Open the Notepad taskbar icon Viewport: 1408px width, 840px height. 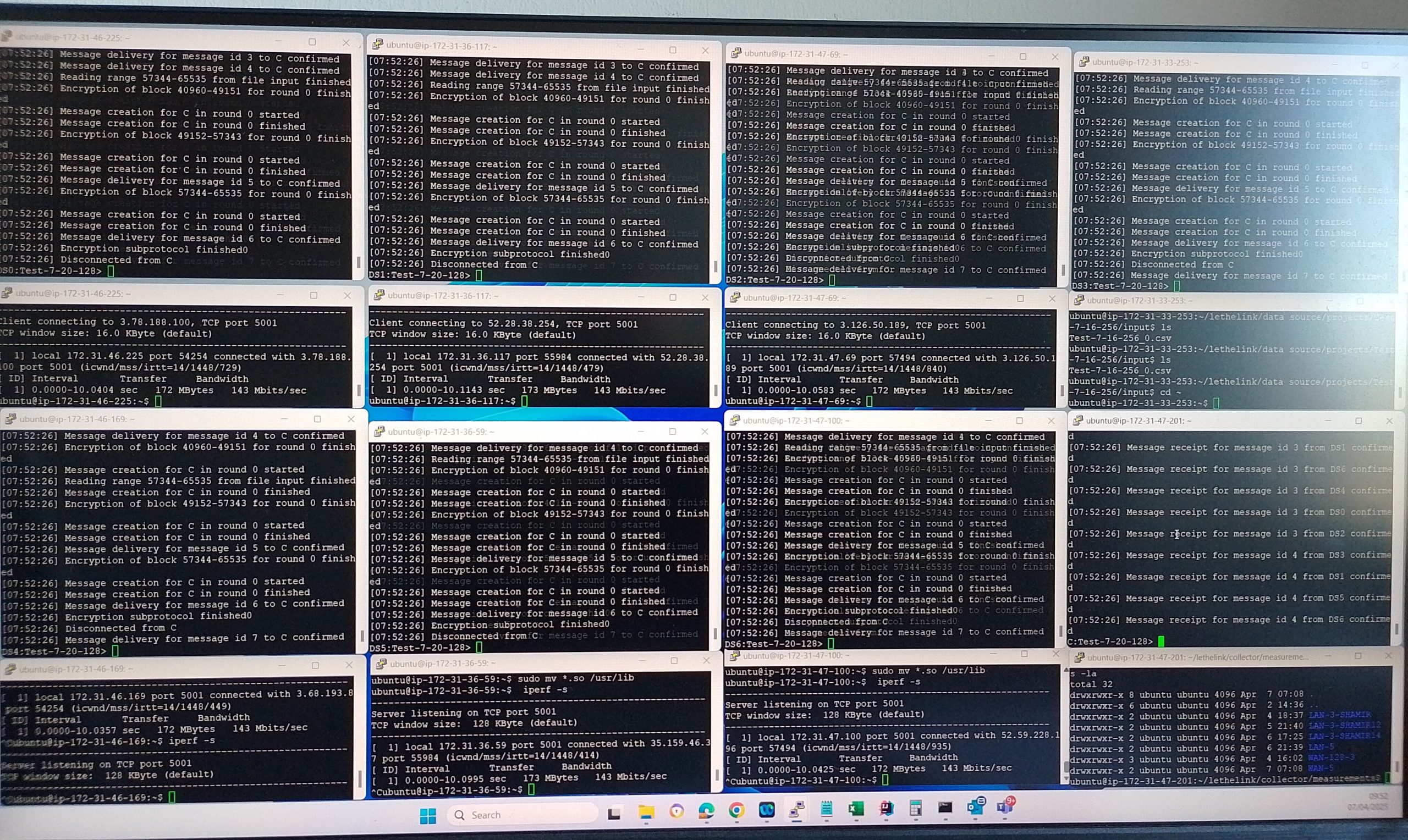(x=826, y=809)
